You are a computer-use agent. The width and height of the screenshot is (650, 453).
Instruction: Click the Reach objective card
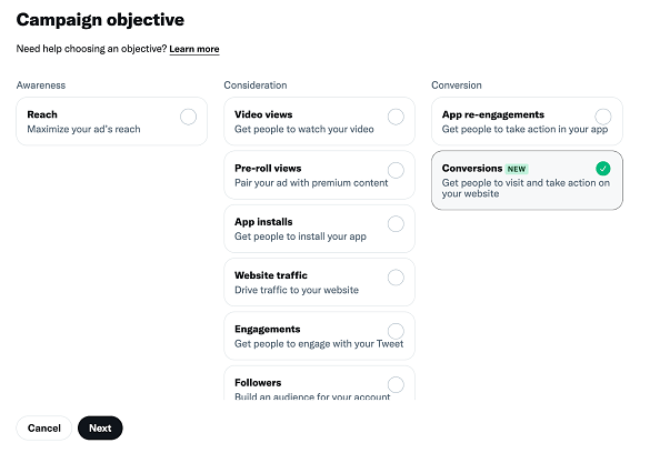click(100, 122)
